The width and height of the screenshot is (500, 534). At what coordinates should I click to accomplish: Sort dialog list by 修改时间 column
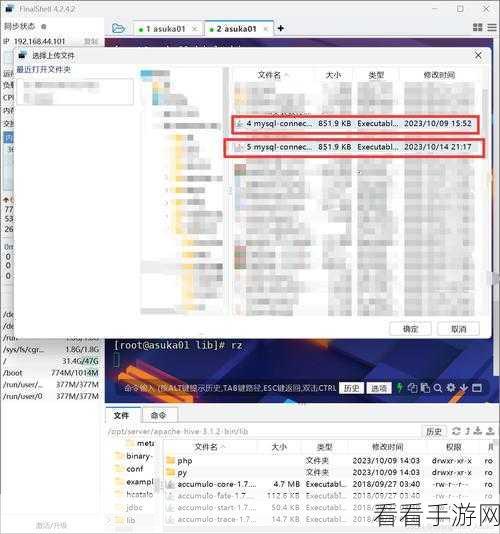coord(439,75)
